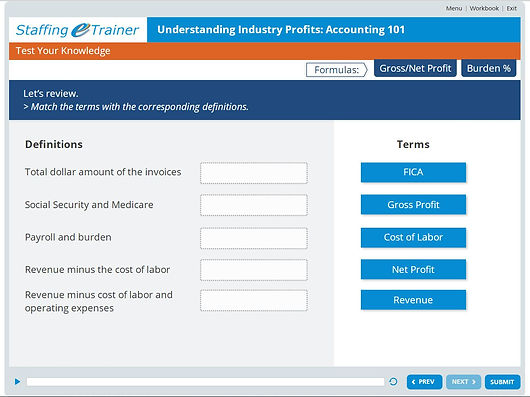The image size is (530, 397).
Task: Click drop box for Total dollar amount of invoices
Action: 254,173
